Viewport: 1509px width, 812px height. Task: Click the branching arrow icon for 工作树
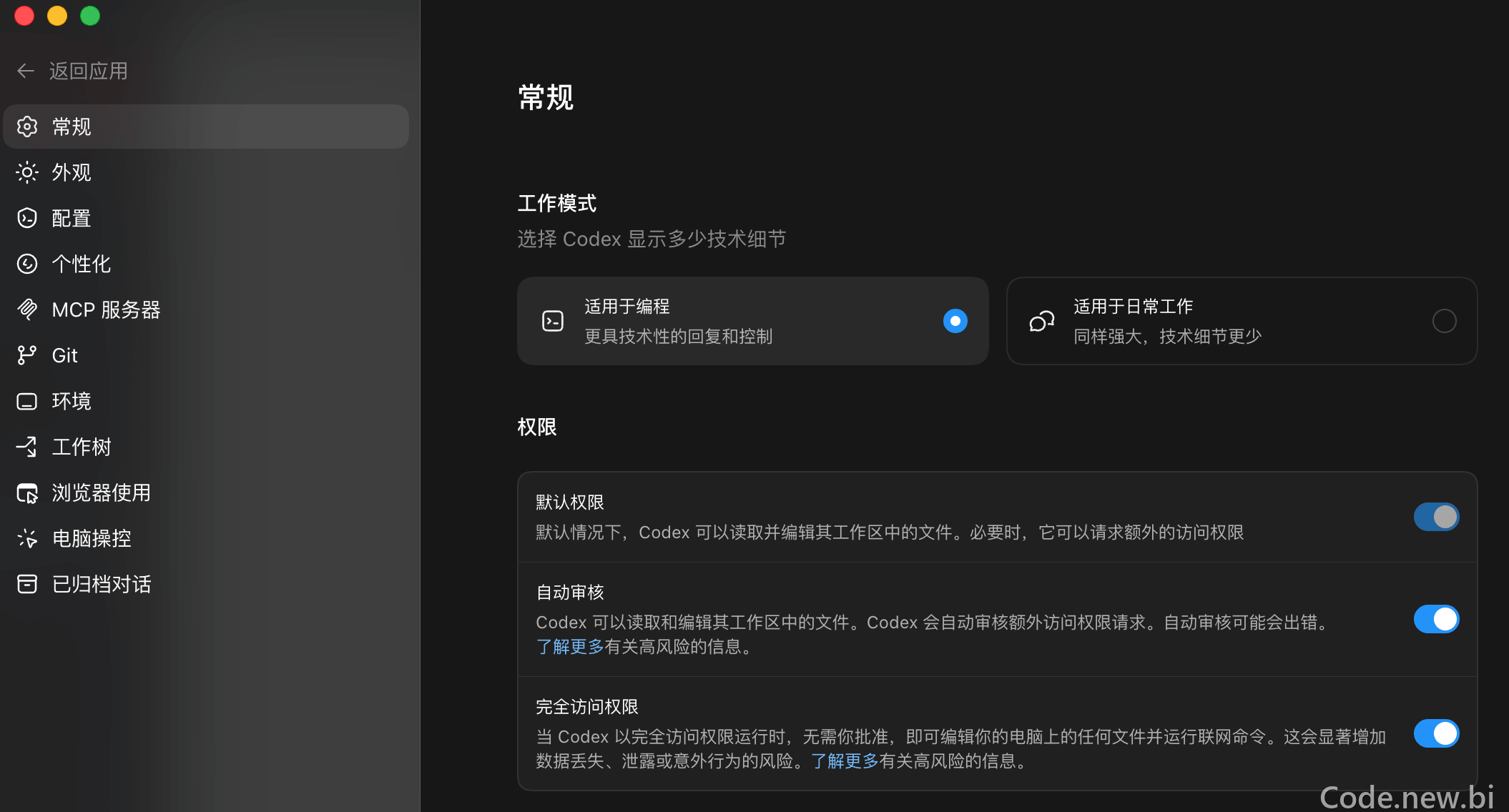(27, 447)
